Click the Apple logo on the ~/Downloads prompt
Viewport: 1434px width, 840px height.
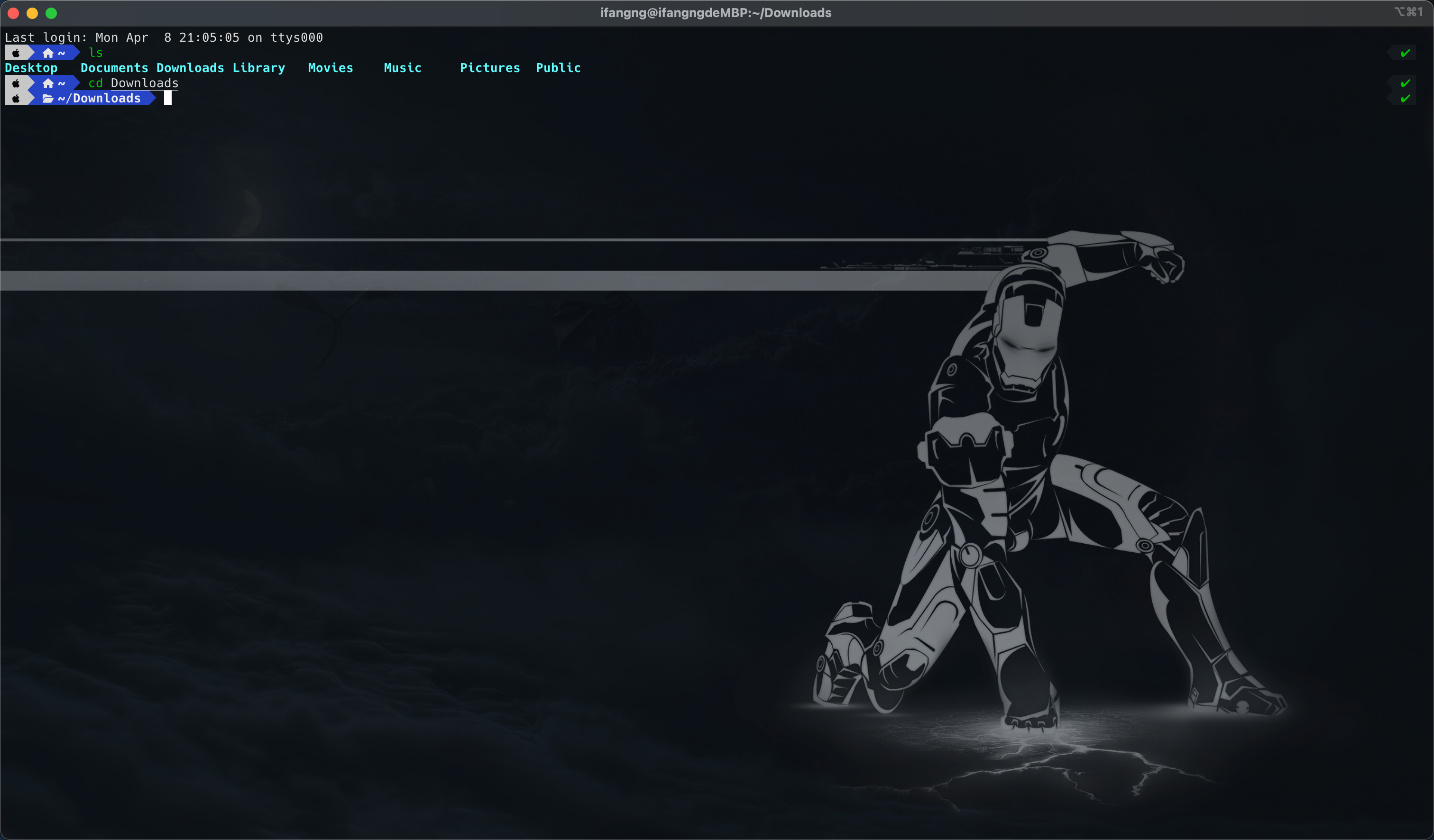tap(17, 99)
